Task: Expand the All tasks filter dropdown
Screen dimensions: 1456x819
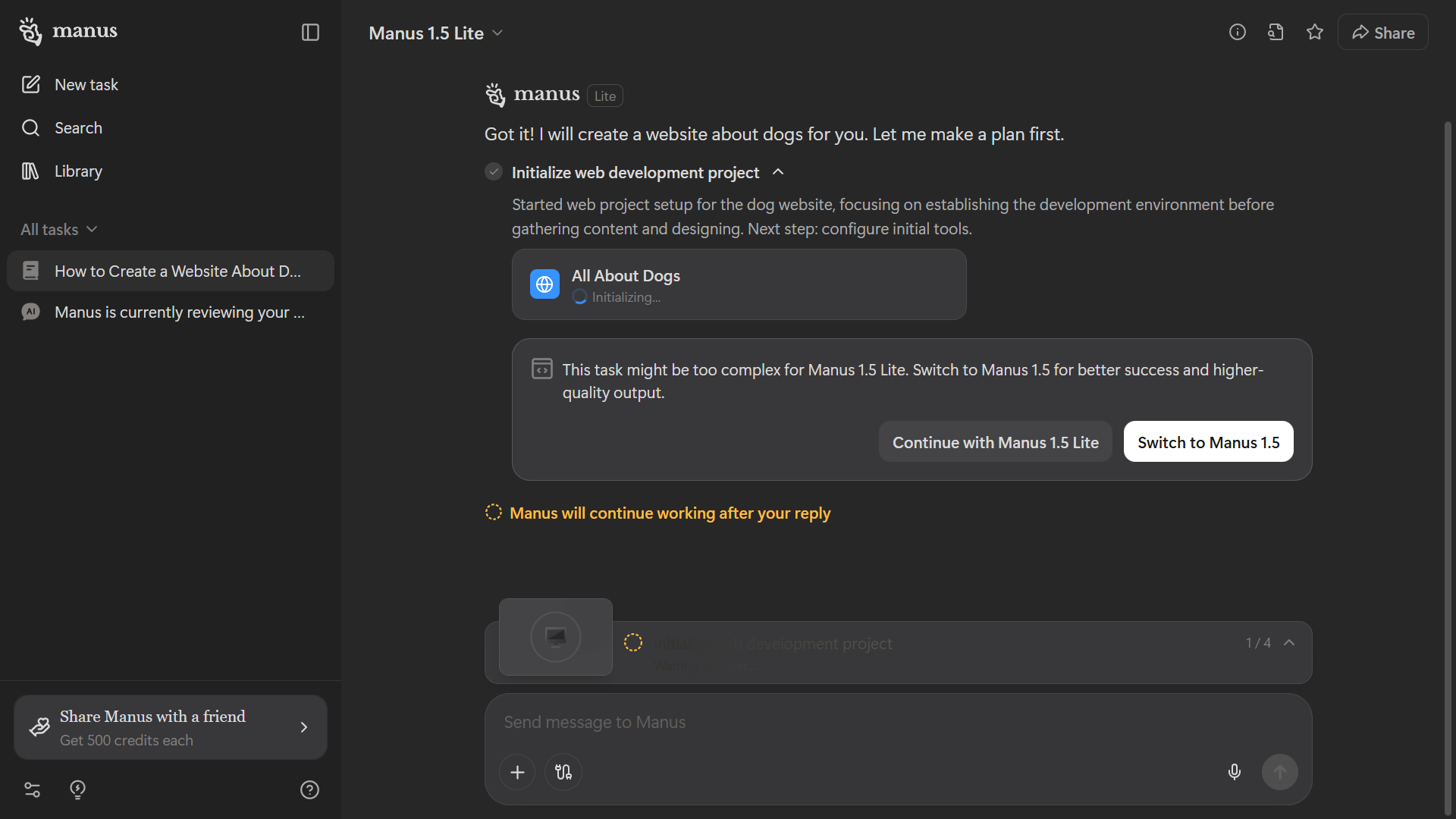Action: pyautogui.click(x=58, y=229)
